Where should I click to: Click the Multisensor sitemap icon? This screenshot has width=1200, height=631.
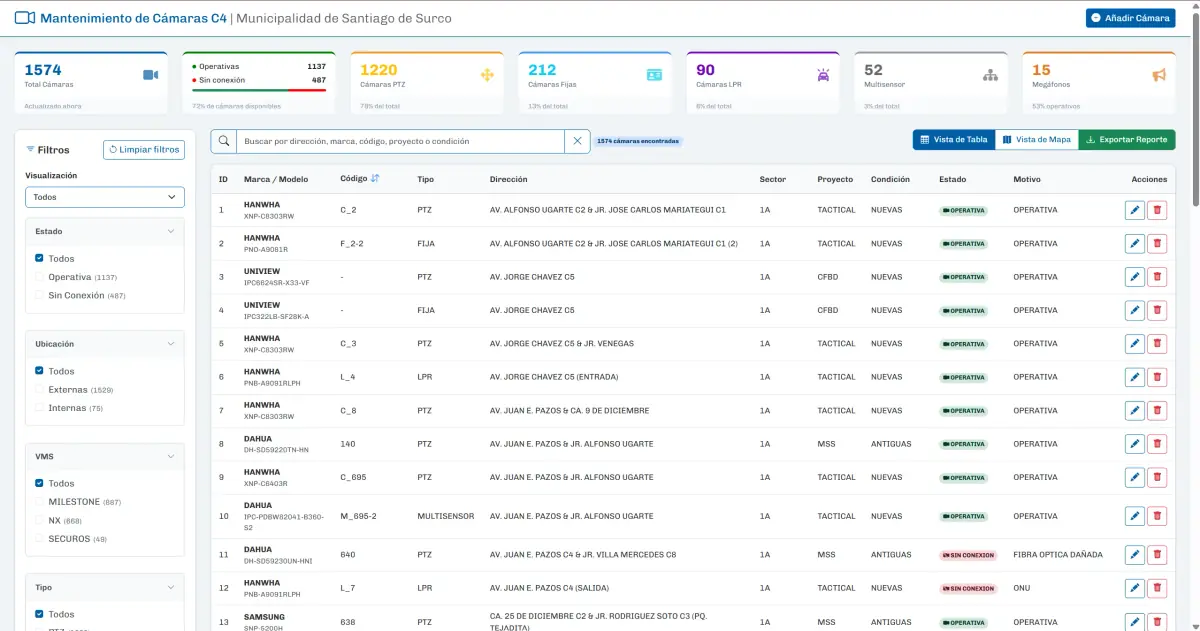tap(990, 75)
